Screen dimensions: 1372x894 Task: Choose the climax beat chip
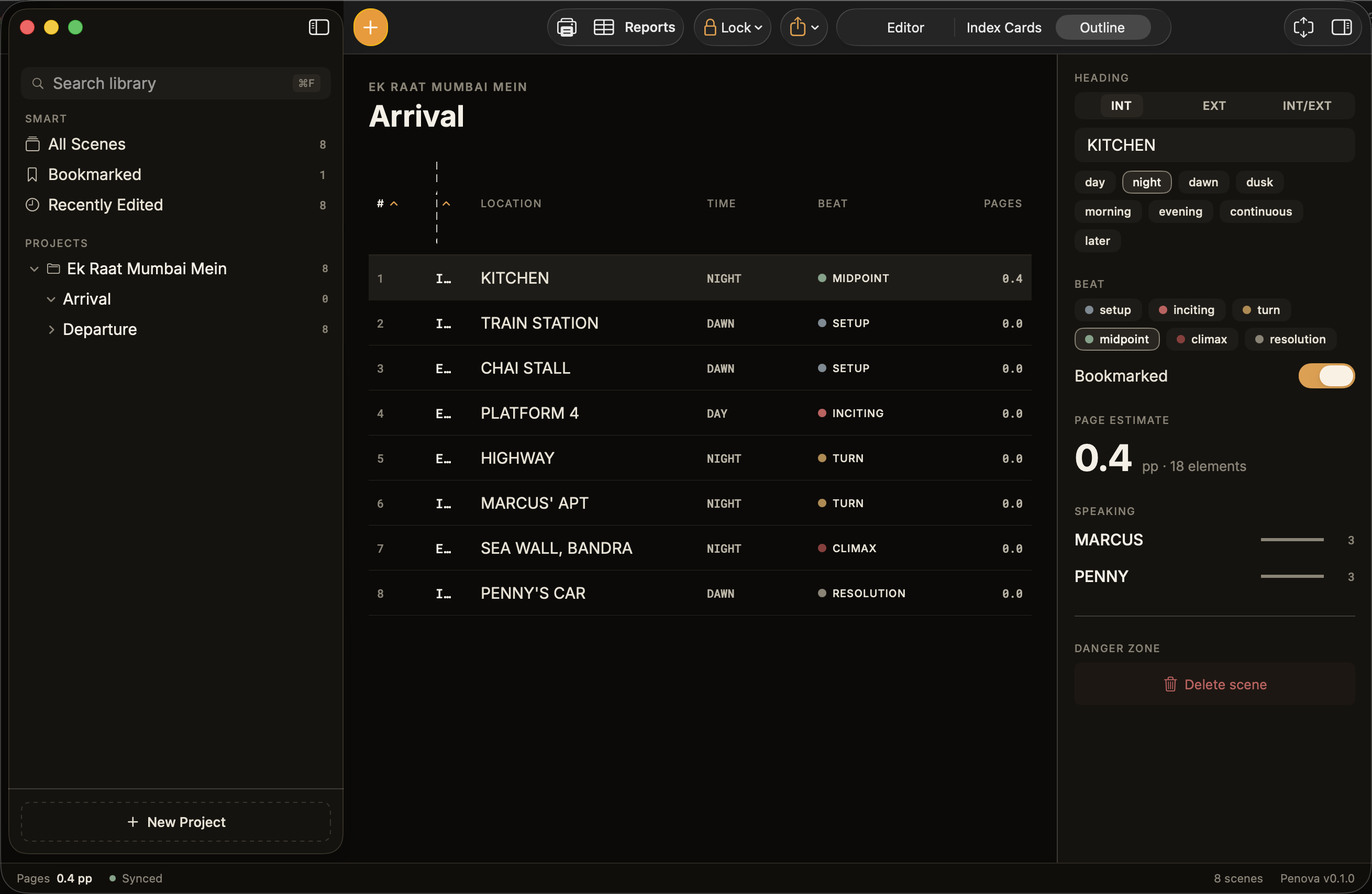pyautogui.click(x=1201, y=339)
